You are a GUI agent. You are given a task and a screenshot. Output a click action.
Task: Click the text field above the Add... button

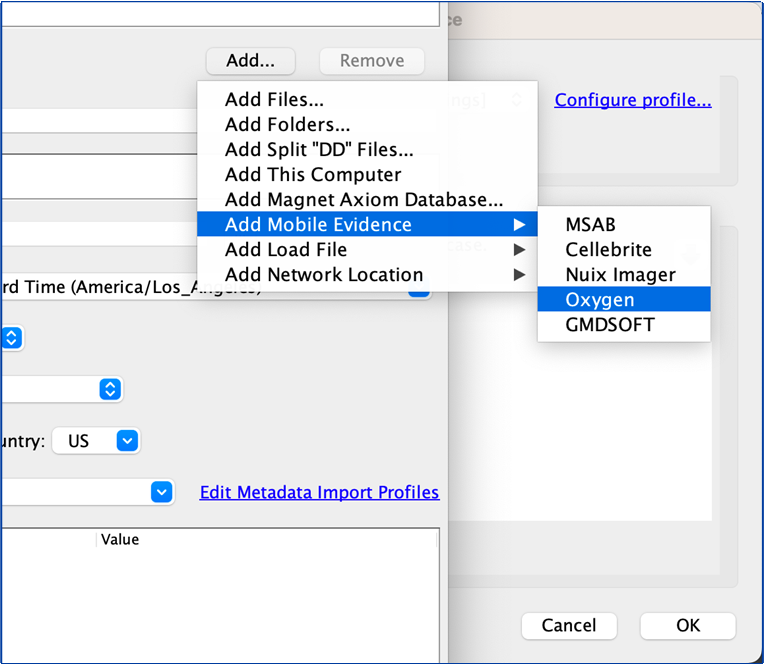coord(220,15)
